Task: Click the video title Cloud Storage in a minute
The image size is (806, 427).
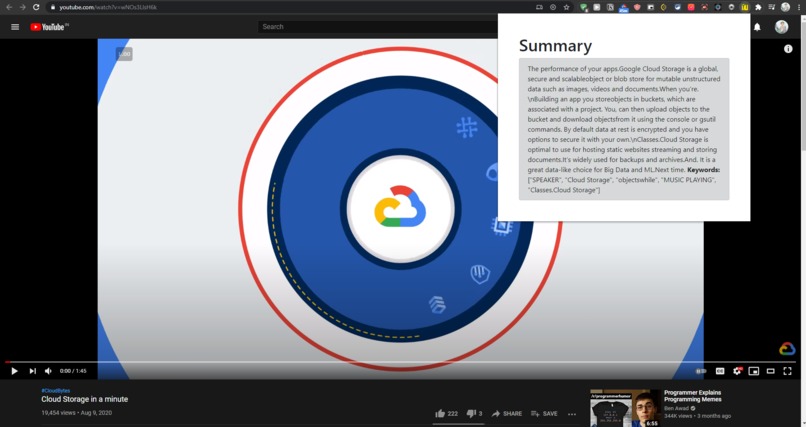Action: (85, 399)
